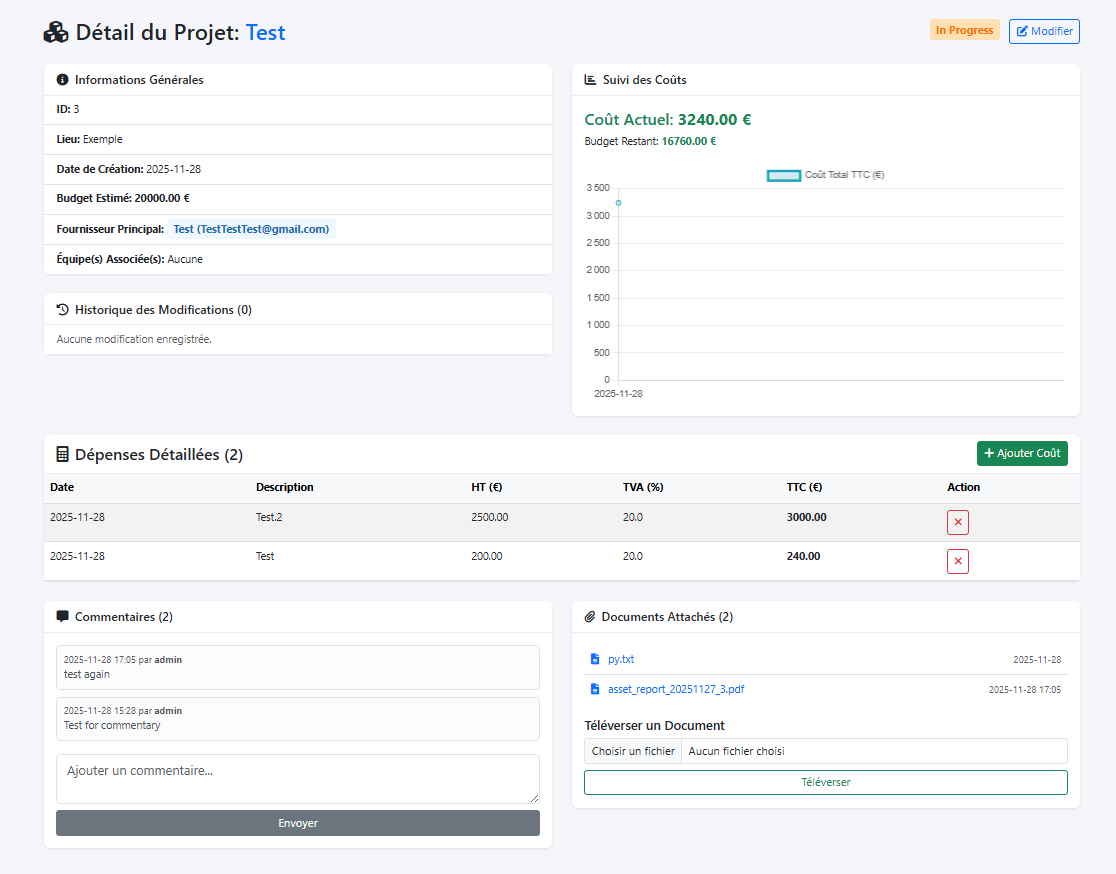Delete the Test.2 expense row

point(958,522)
